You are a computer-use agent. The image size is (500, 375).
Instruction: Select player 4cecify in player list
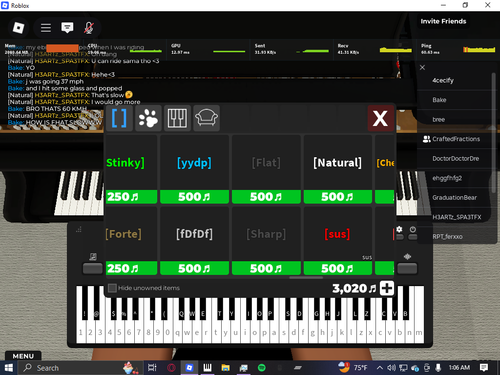tap(455, 80)
